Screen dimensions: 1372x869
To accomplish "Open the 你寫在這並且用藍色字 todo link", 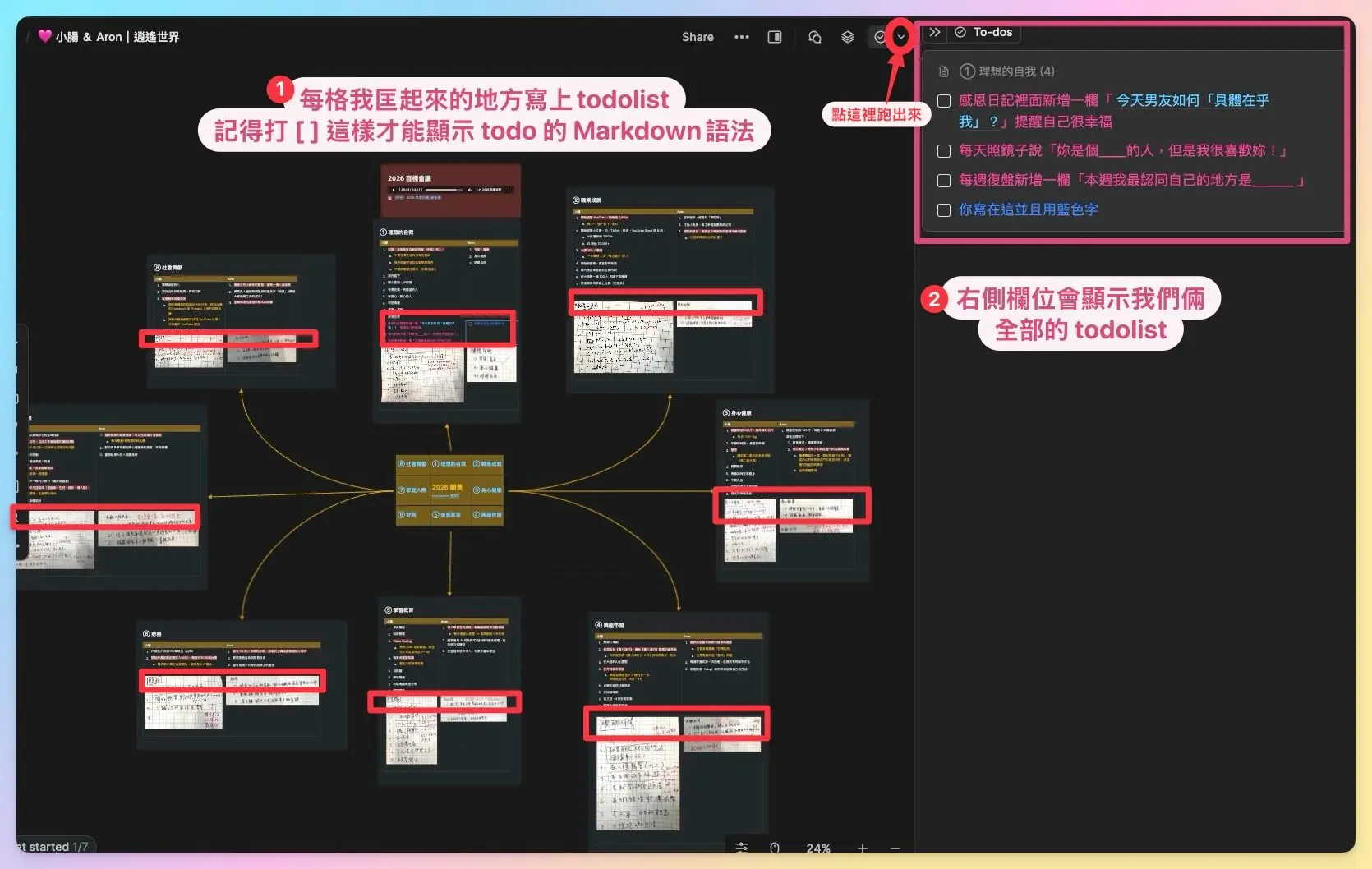I will click(1028, 209).
